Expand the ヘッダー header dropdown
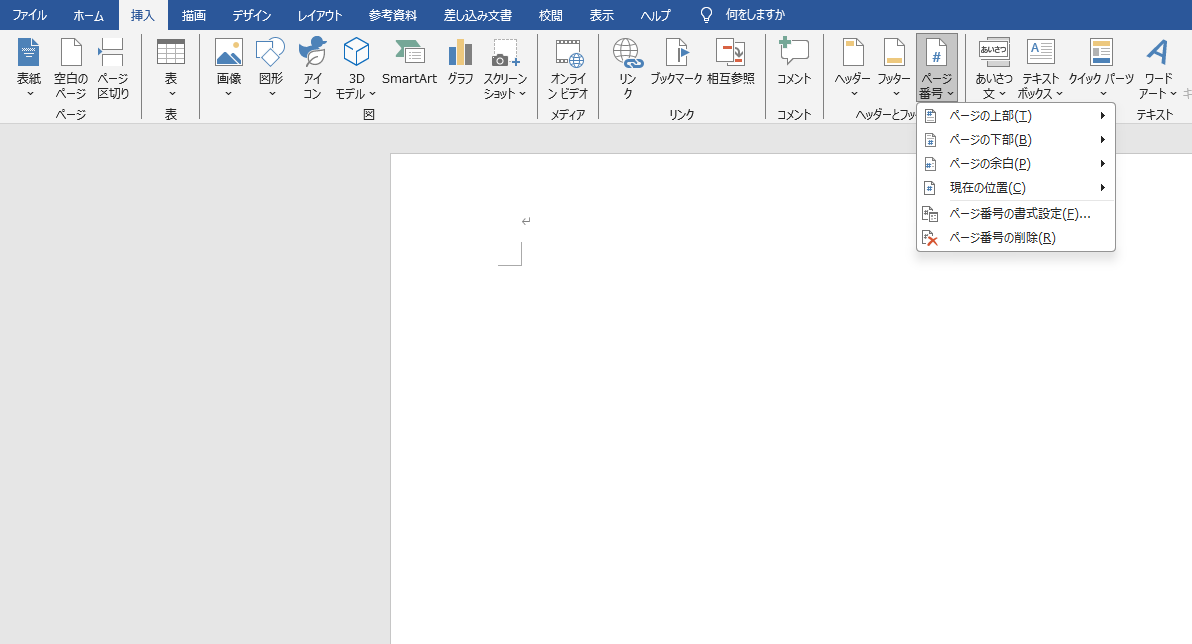The image size is (1192, 644). click(x=853, y=68)
